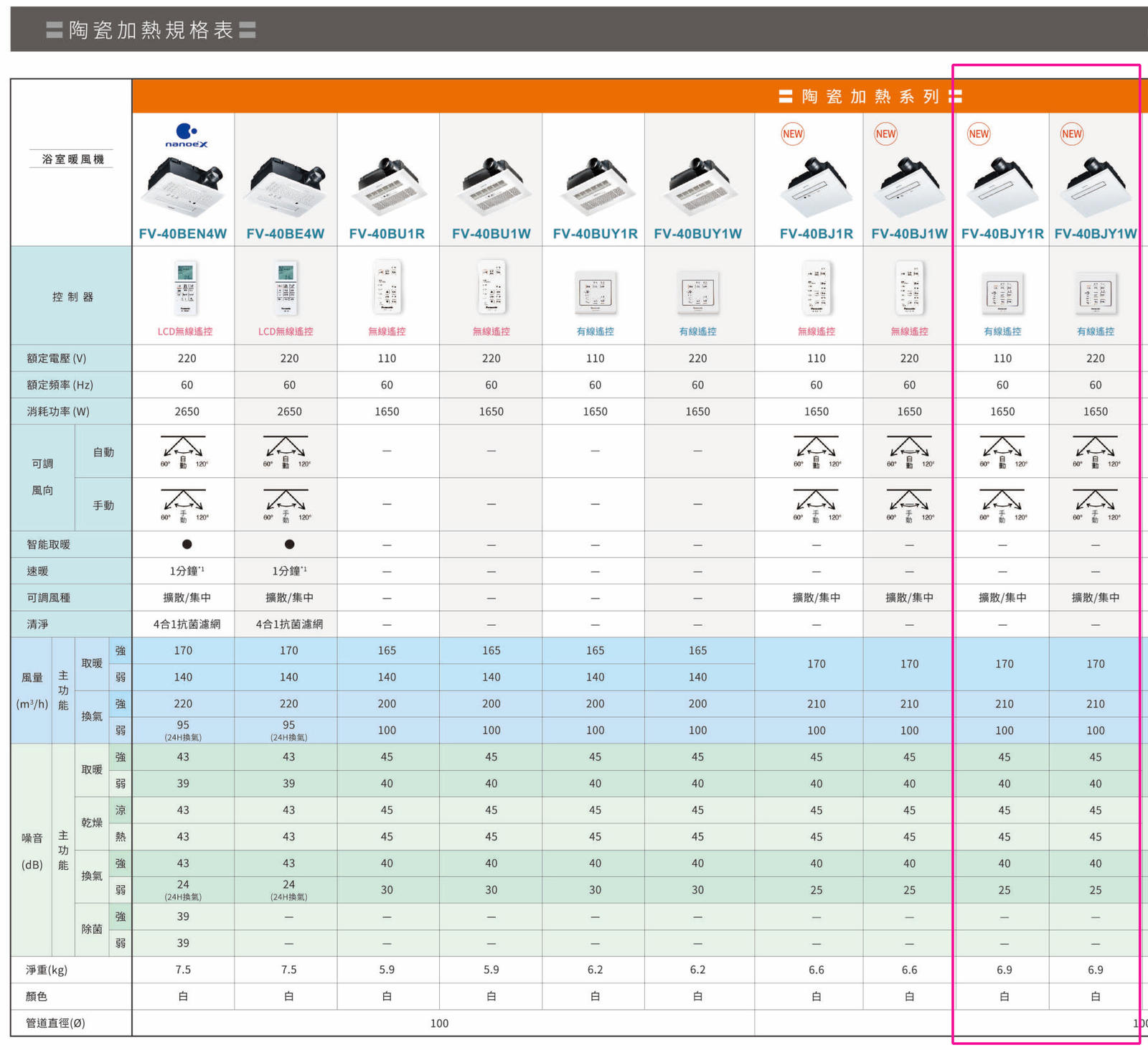Click the wired controller image for FV-40BUY1W
This screenshot has width=1148, height=1050.
click(698, 293)
